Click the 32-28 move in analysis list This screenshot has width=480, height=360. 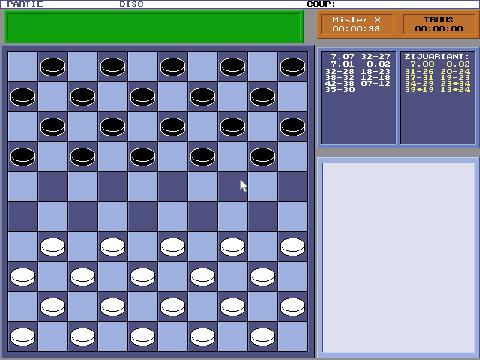pos(340,71)
